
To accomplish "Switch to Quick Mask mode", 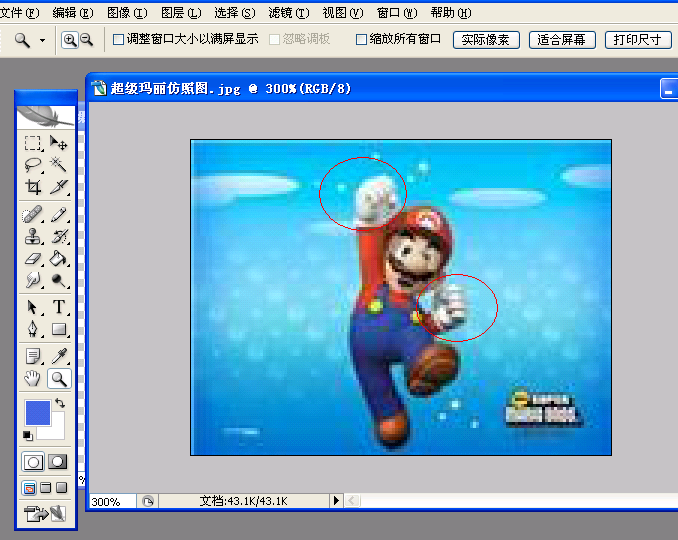I will (58, 462).
